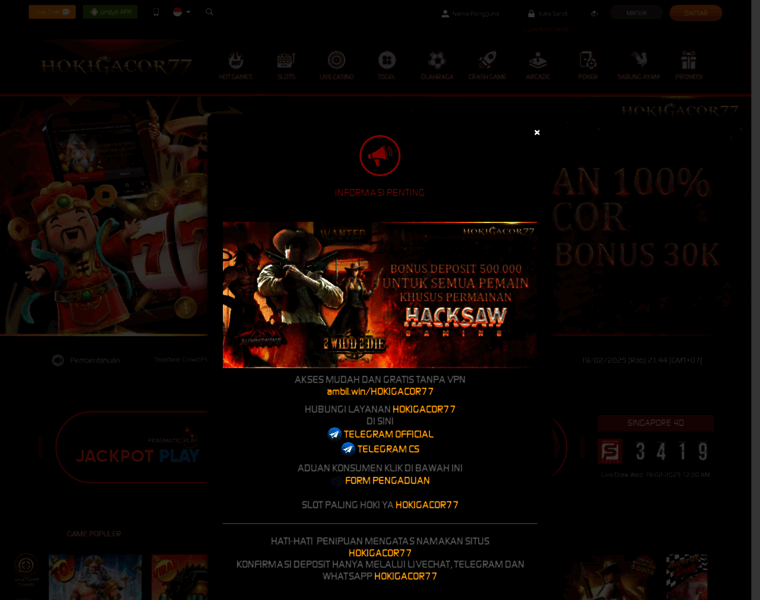Open the Live Casino menu

[x=336, y=65]
